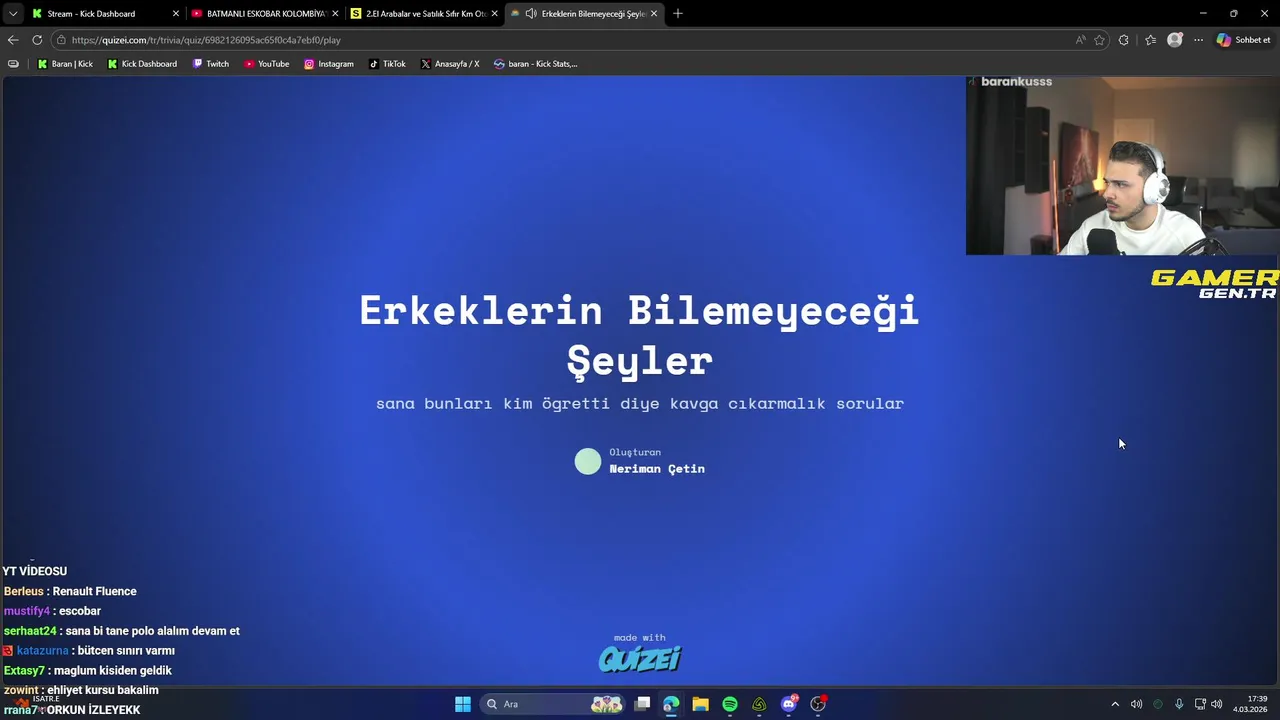The image size is (1280, 720).
Task: Go back to the previous page
Action: tap(13, 40)
